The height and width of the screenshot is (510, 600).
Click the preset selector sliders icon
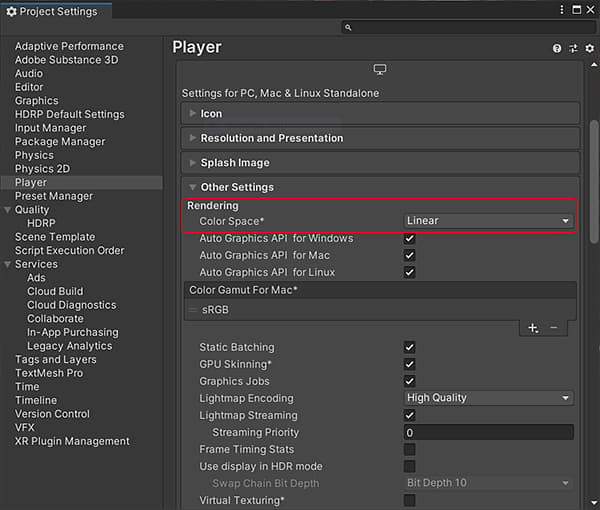tap(573, 48)
